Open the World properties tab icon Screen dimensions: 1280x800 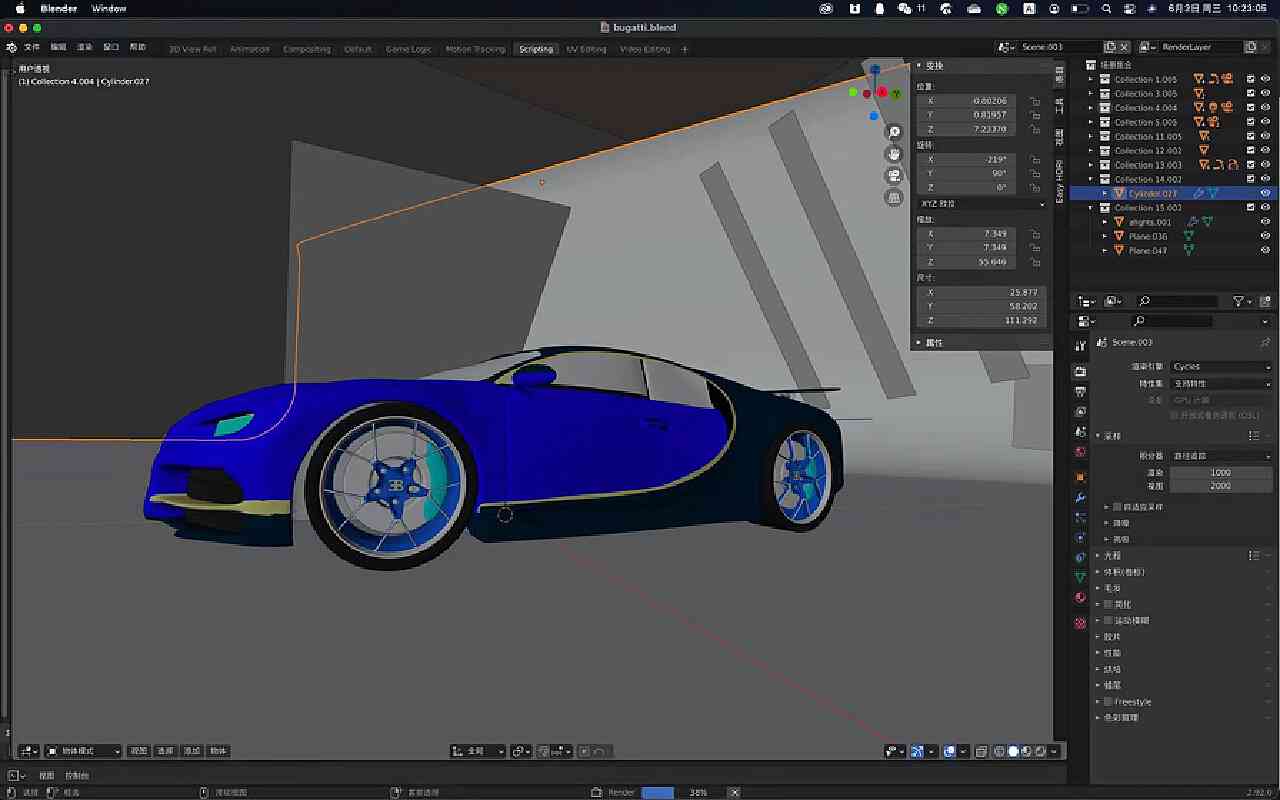[x=1080, y=451]
